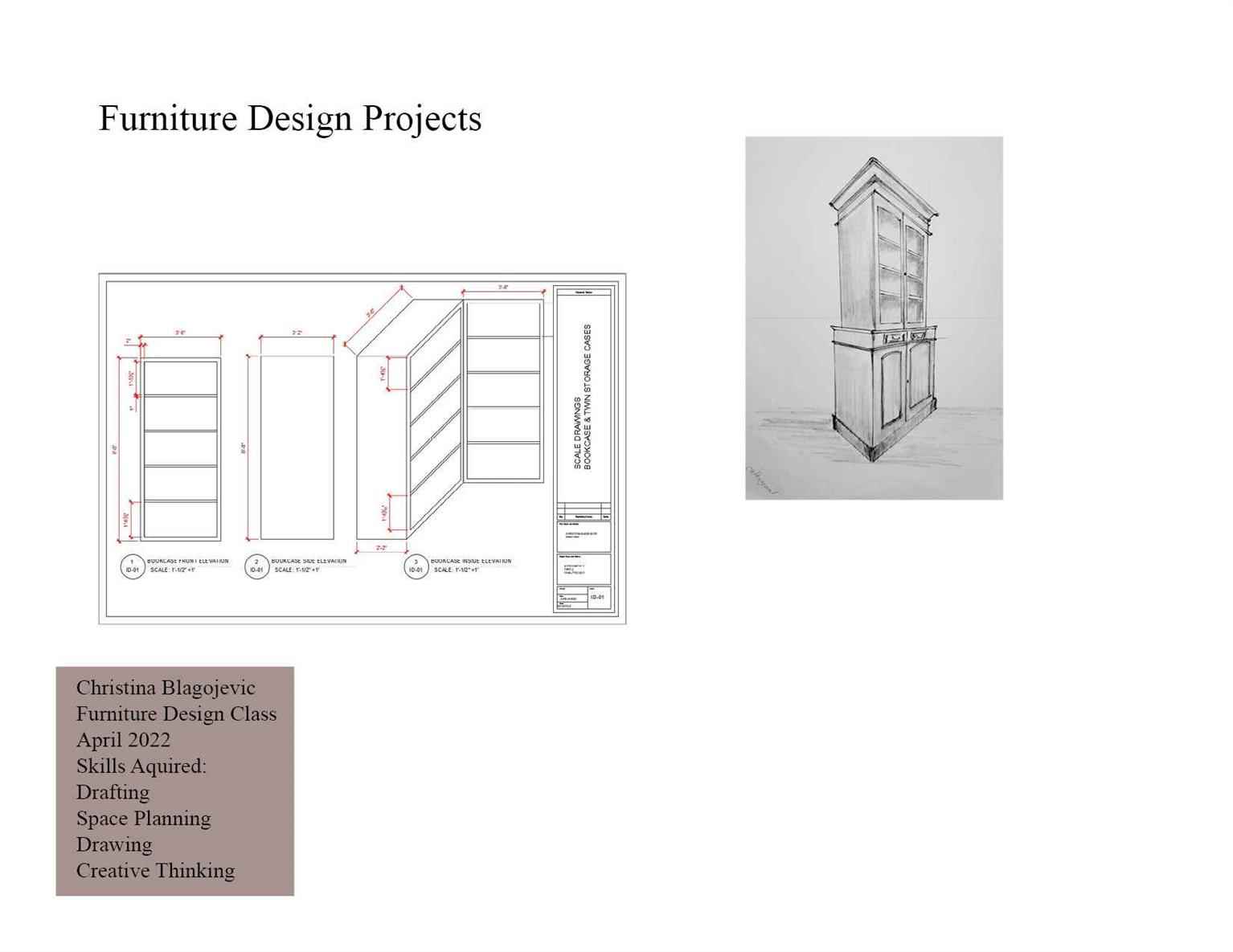Click the 'Furniture Design Projects' heading

290,118
